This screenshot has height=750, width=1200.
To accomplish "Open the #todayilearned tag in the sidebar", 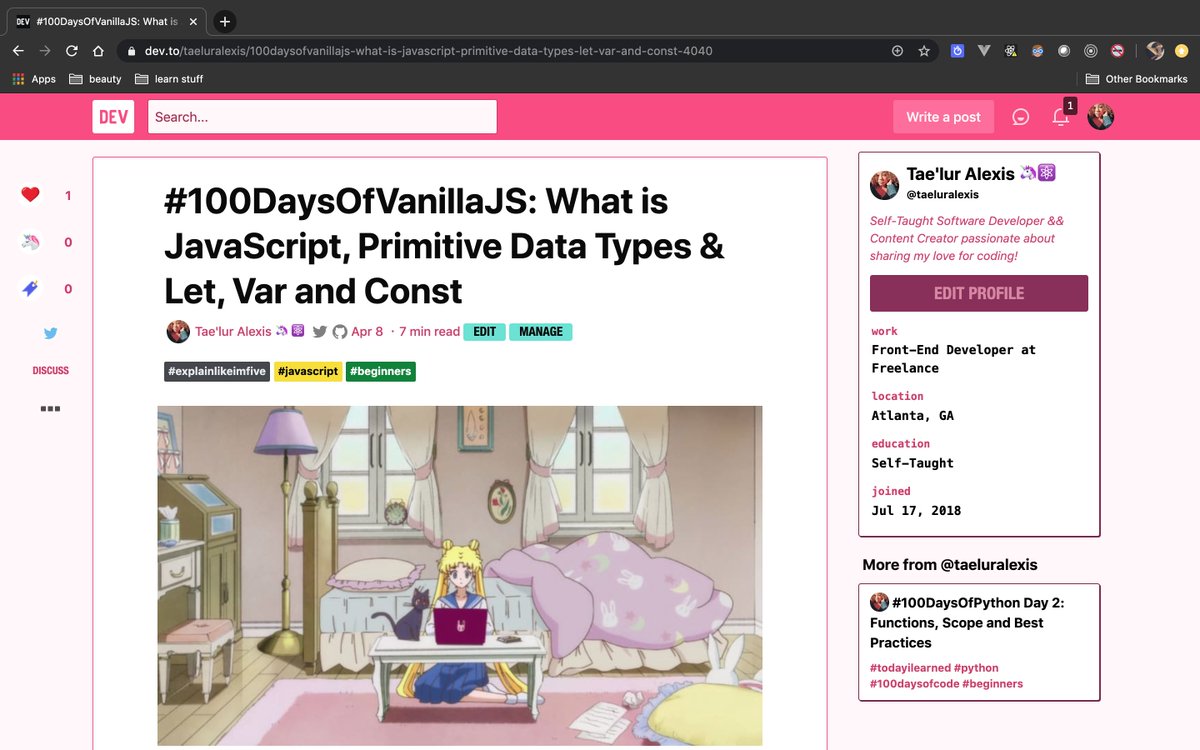I will [x=909, y=668].
